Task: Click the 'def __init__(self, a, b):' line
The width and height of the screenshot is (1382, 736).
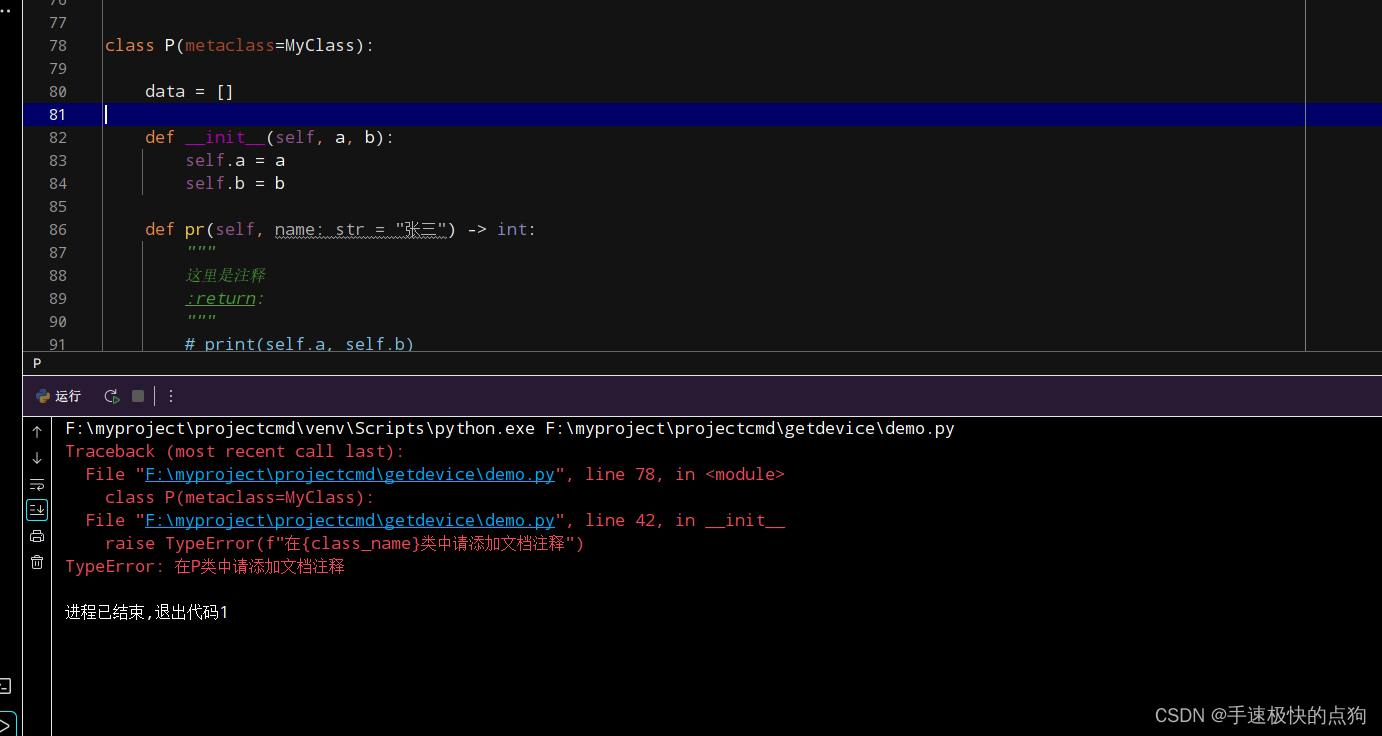Action: 269,138
